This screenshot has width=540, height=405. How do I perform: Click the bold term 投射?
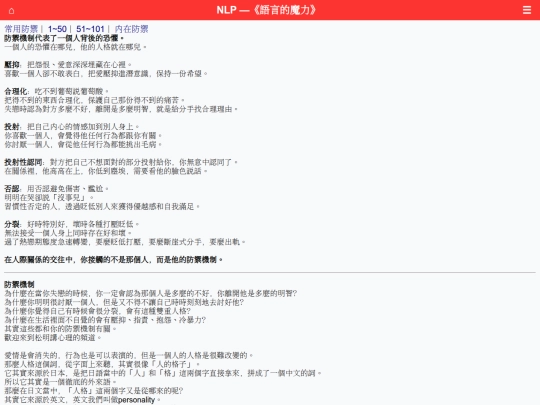(x=12, y=127)
